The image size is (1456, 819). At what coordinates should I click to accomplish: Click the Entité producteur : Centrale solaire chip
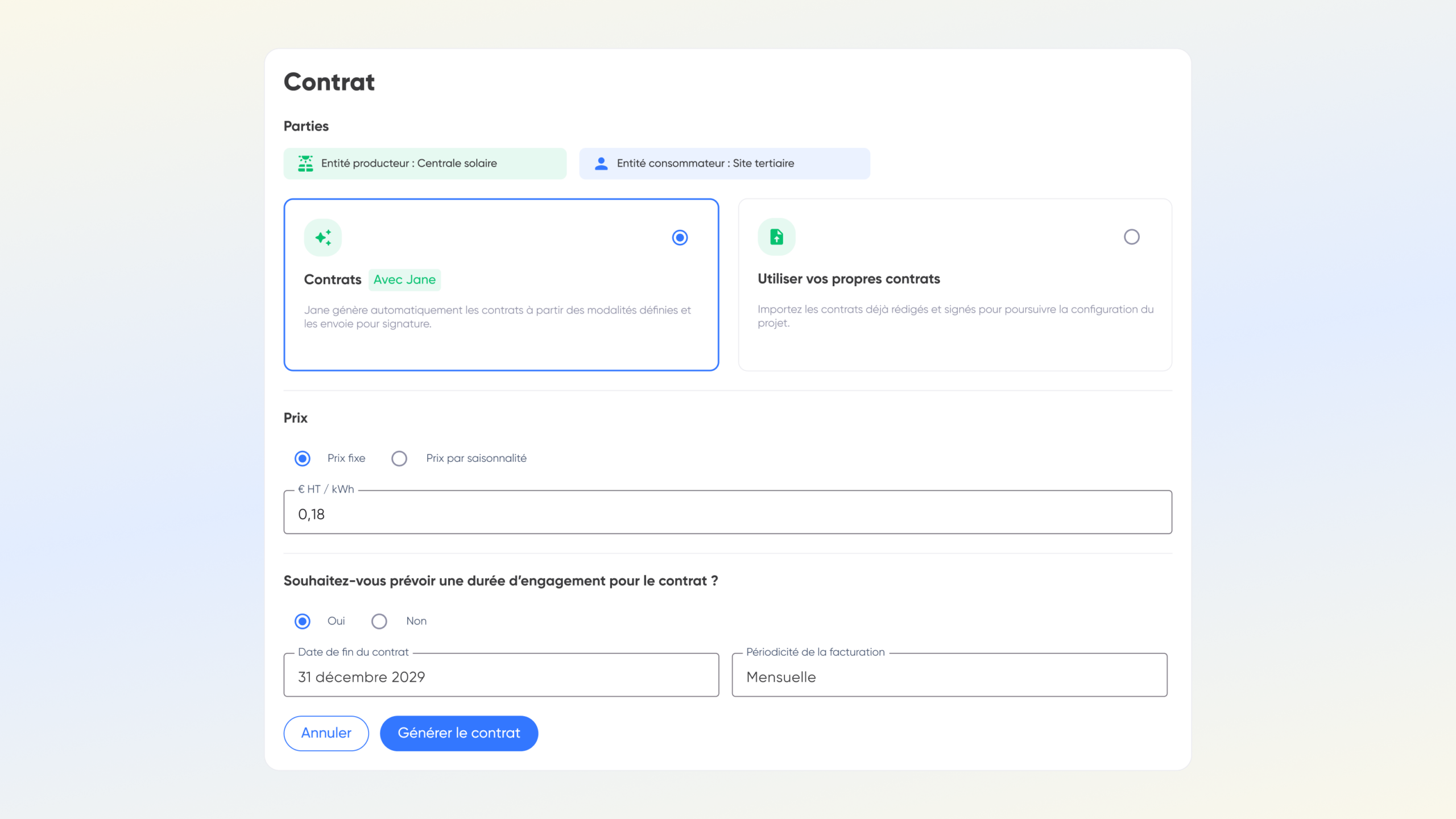click(x=425, y=163)
